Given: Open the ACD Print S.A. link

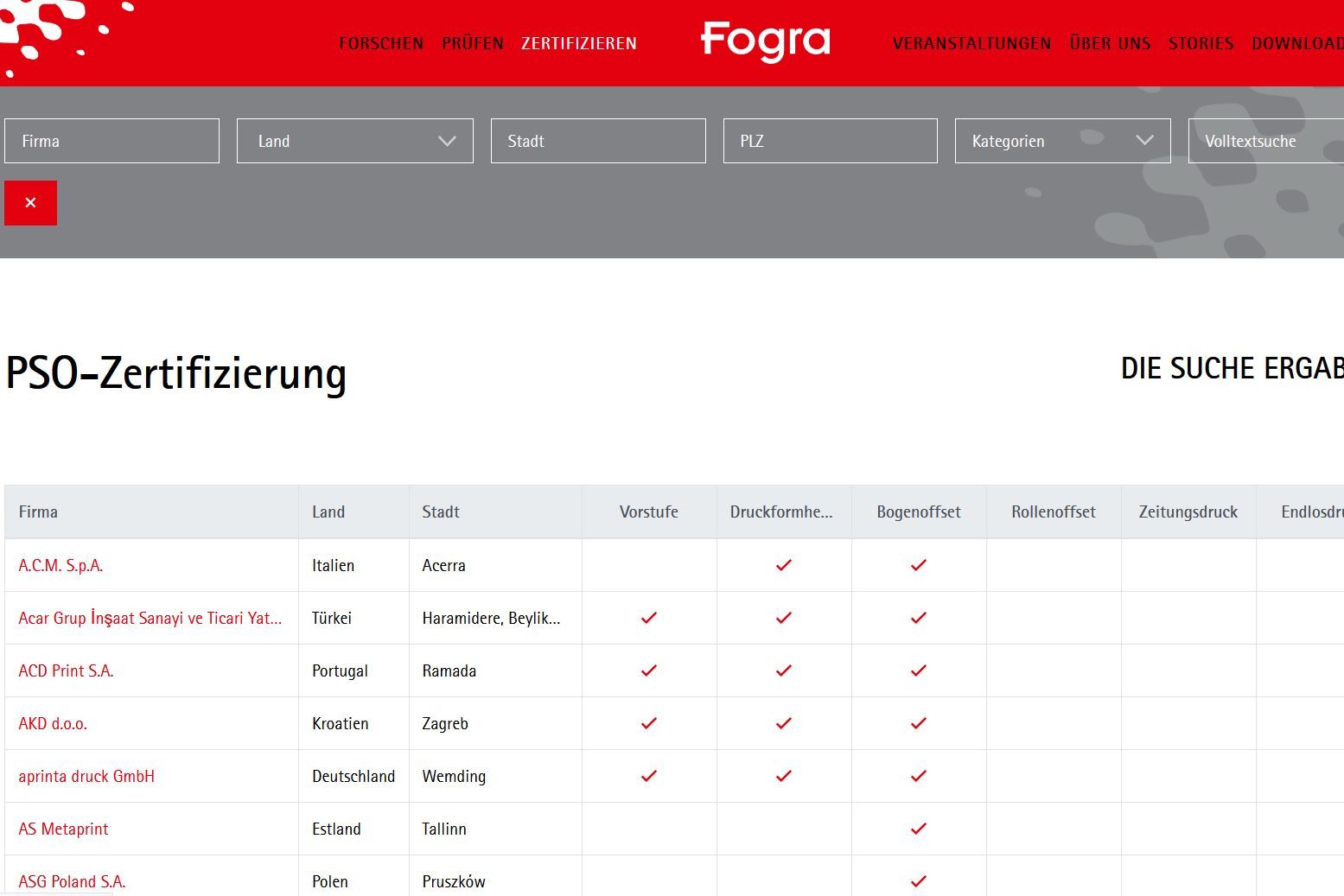Looking at the screenshot, I should 66,670.
